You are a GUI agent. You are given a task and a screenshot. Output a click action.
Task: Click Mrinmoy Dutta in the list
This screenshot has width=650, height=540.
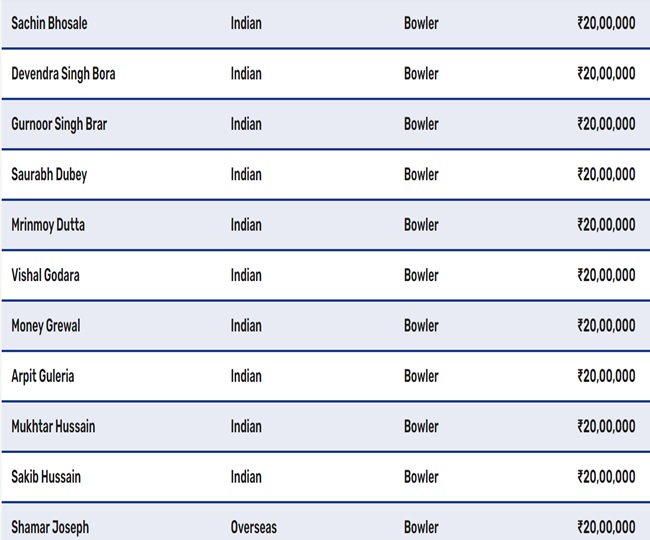pos(48,225)
